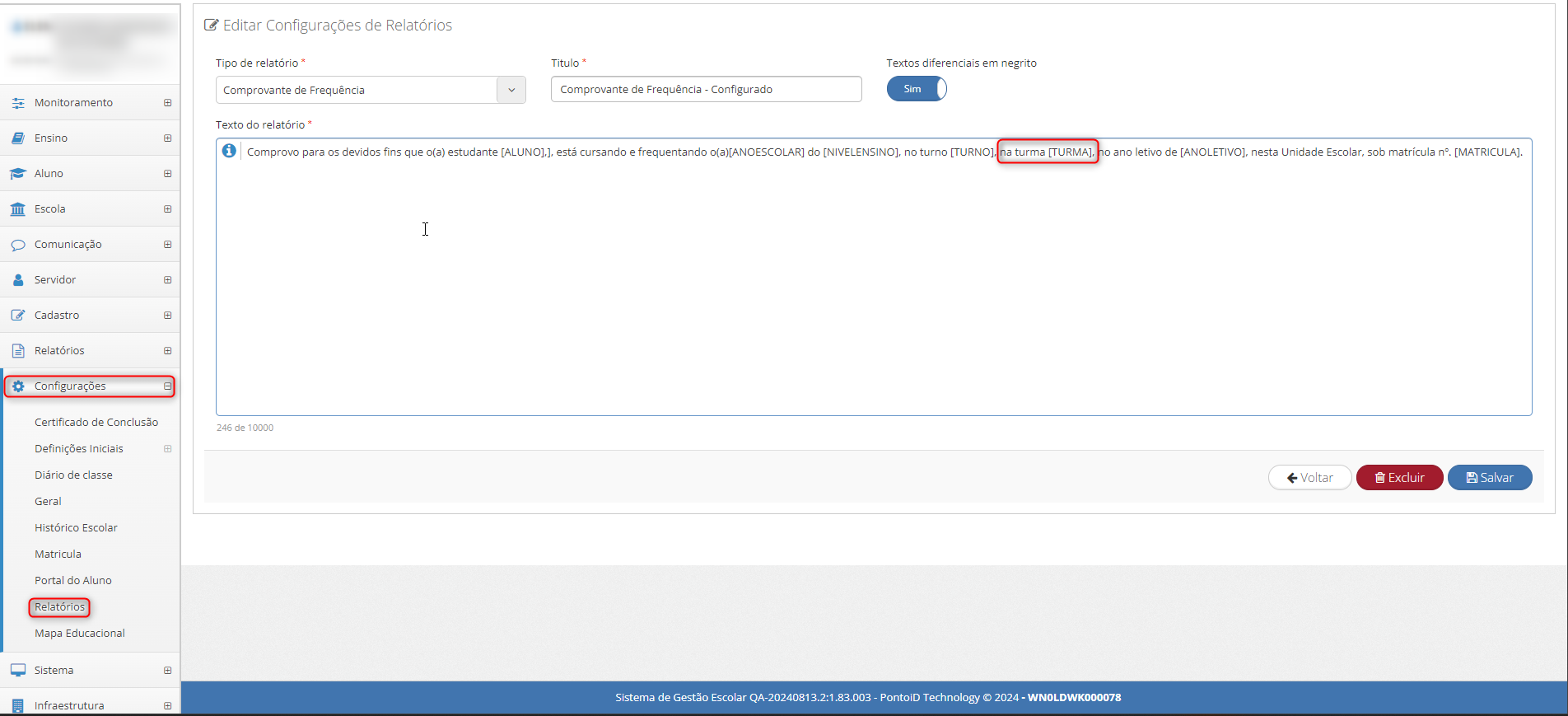This screenshot has width=1568, height=716.
Task: Toggle 'Textos diferenciais em negrito' Sim switch
Action: pos(917,89)
